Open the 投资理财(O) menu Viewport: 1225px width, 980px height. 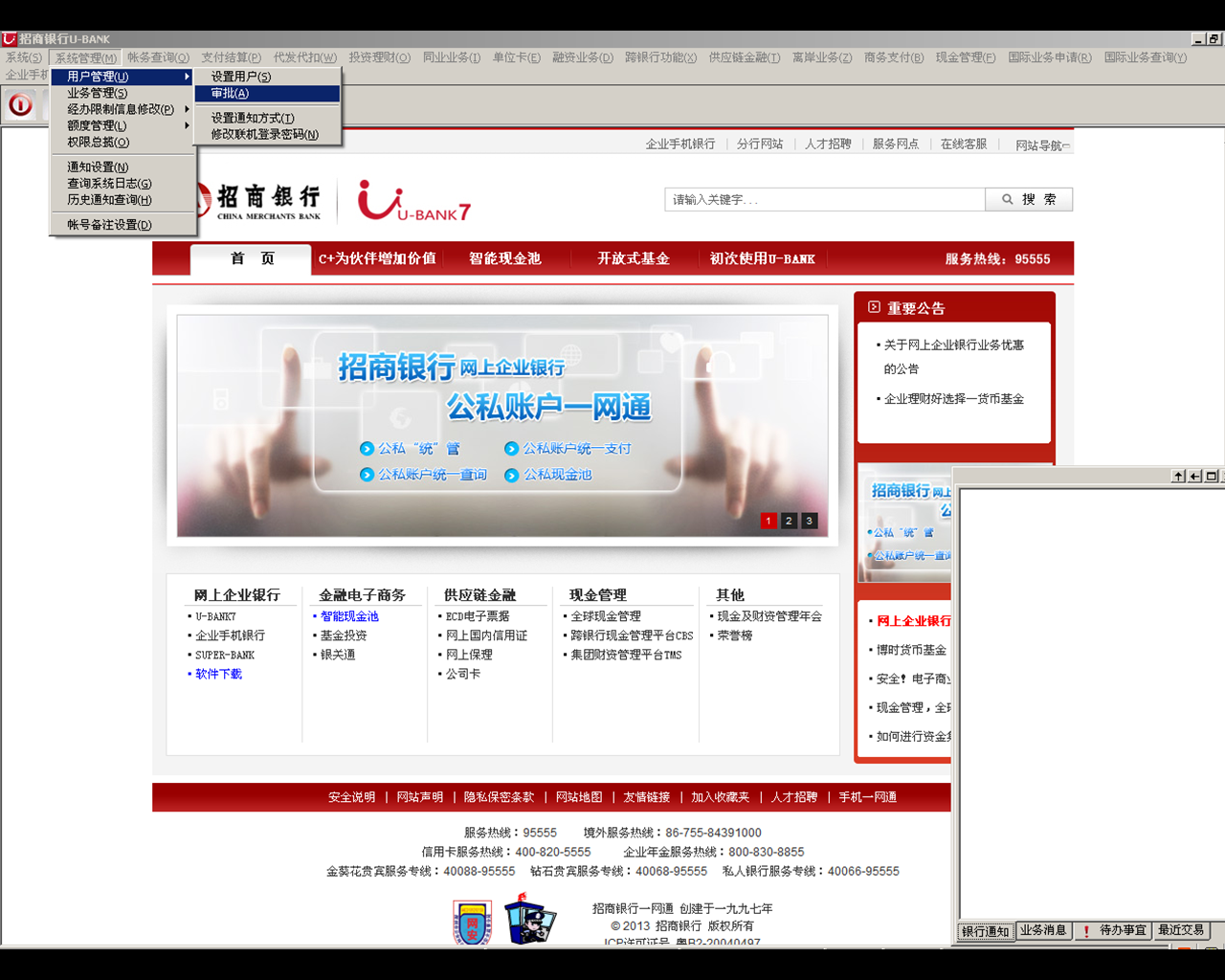[x=379, y=57]
